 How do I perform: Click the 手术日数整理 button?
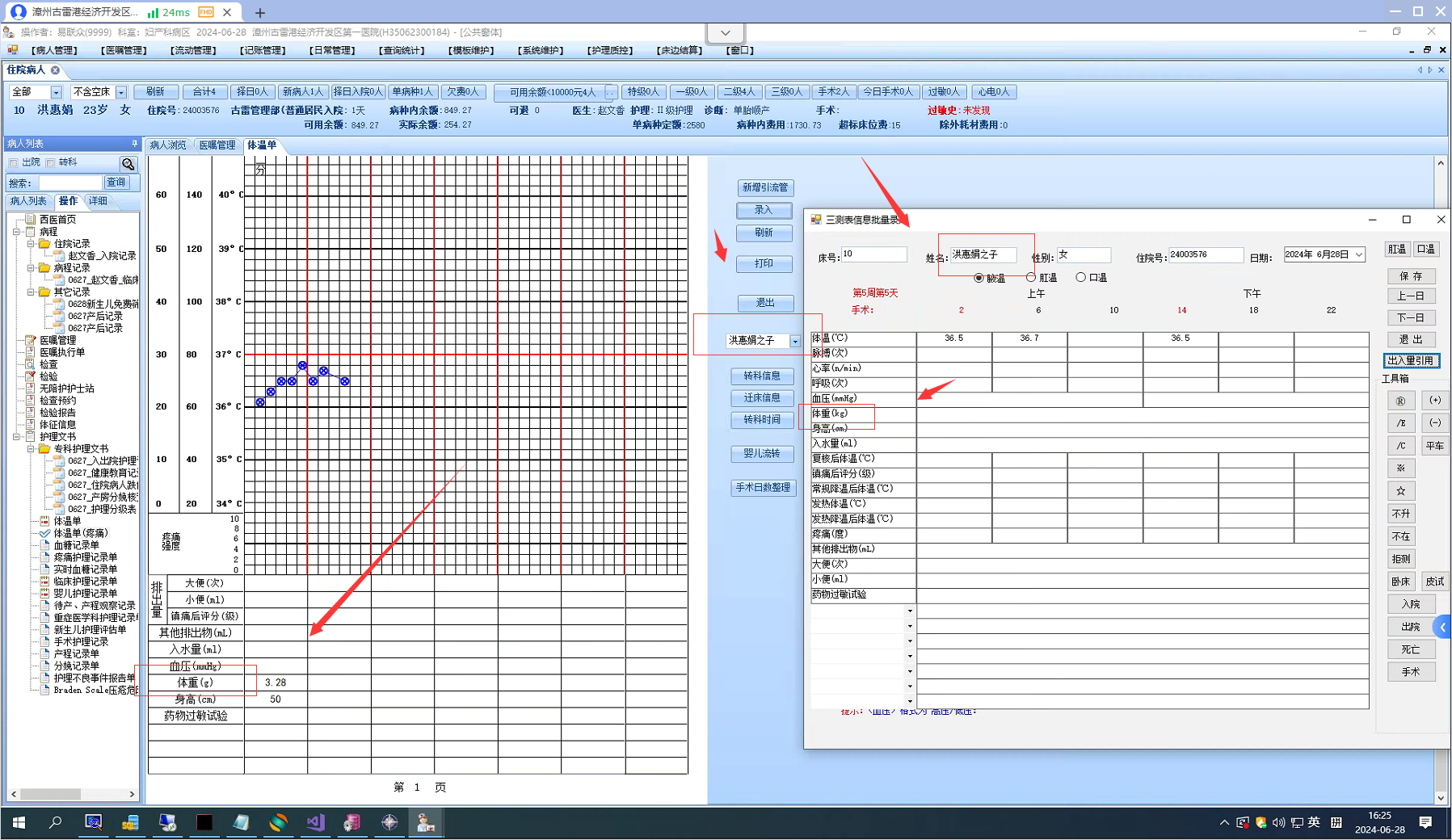pyautogui.click(x=763, y=488)
